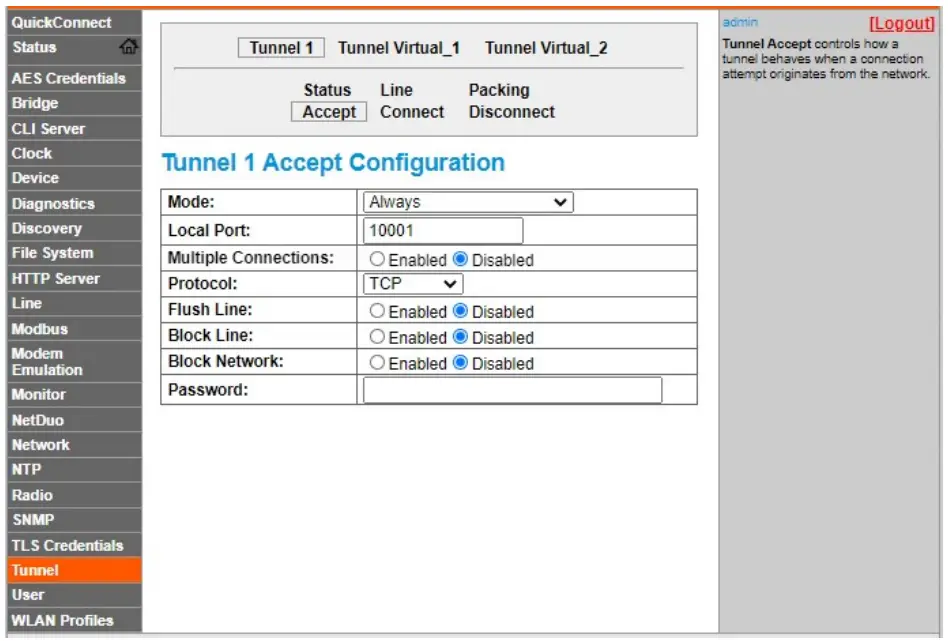Click the admin username text
This screenshot has height=641, width=948.
[x=740, y=22]
